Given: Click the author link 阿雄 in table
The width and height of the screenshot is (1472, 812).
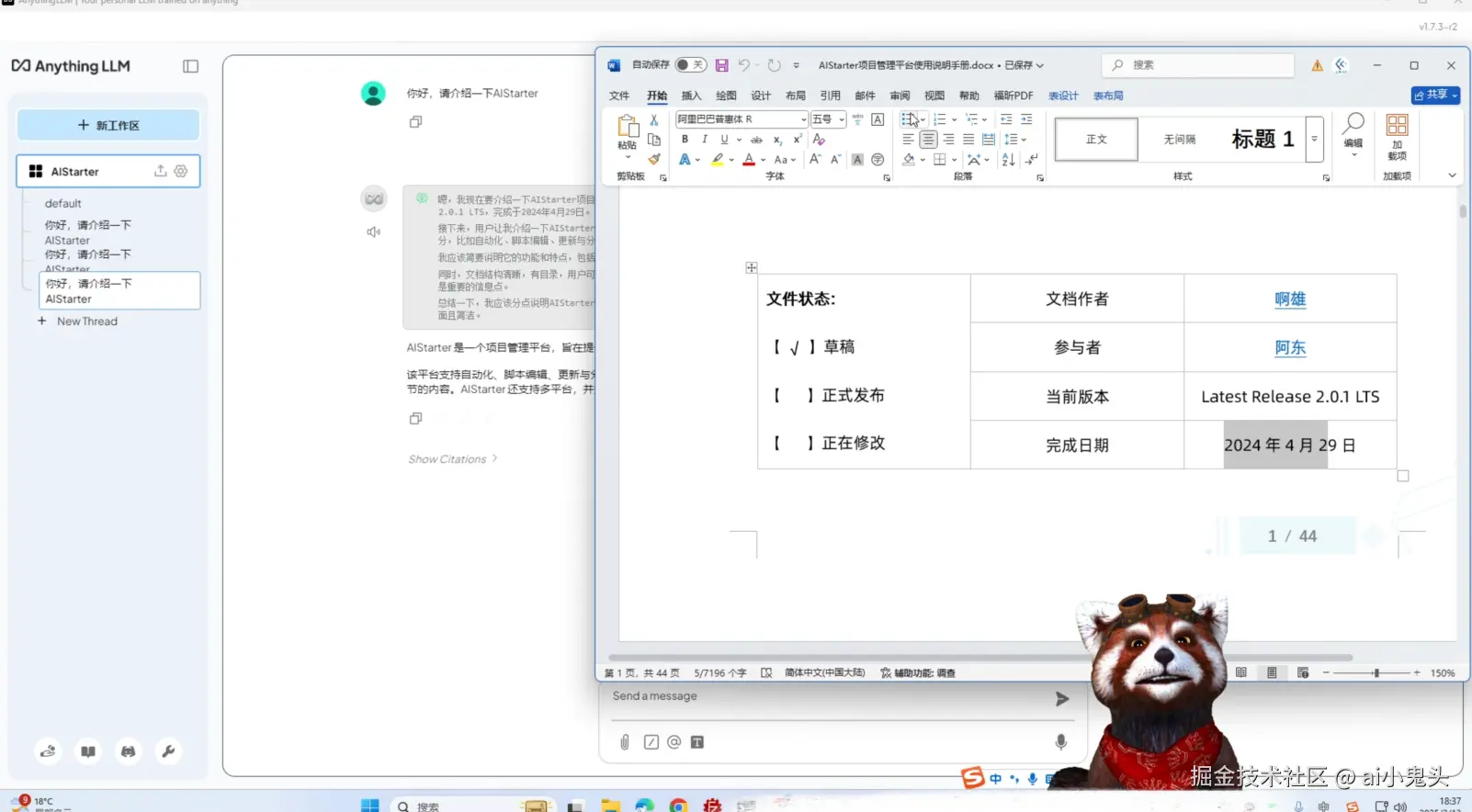Looking at the screenshot, I should pyautogui.click(x=1290, y=299).
